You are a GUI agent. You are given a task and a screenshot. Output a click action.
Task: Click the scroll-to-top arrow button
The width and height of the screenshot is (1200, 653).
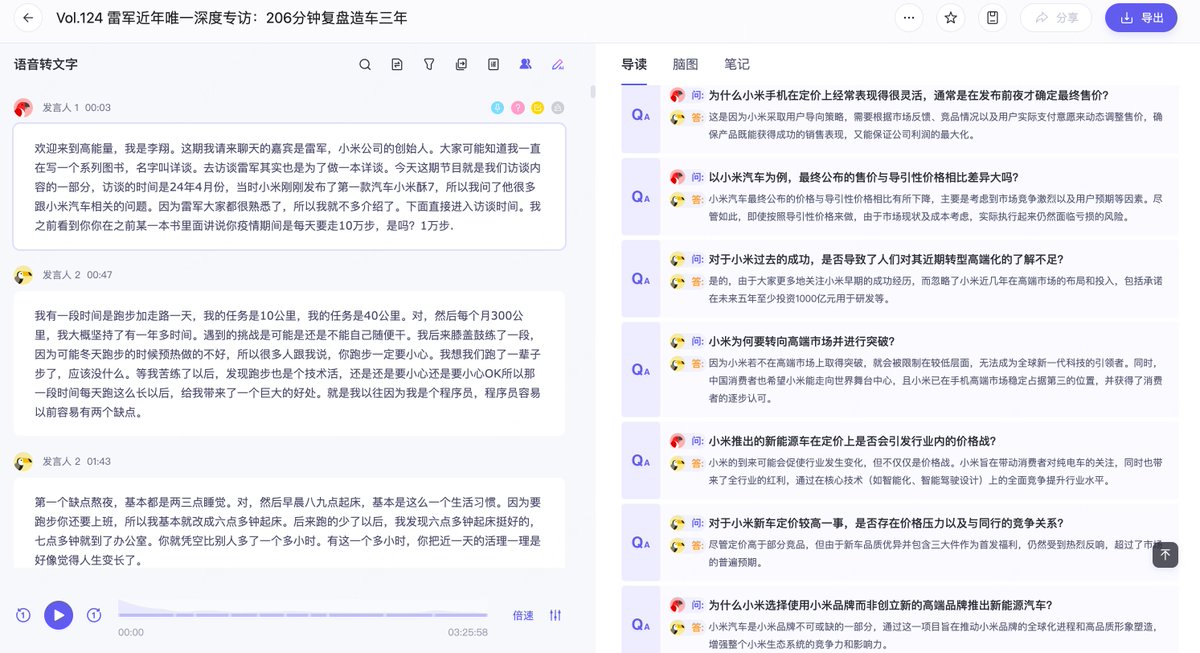tap(1166, 555)
